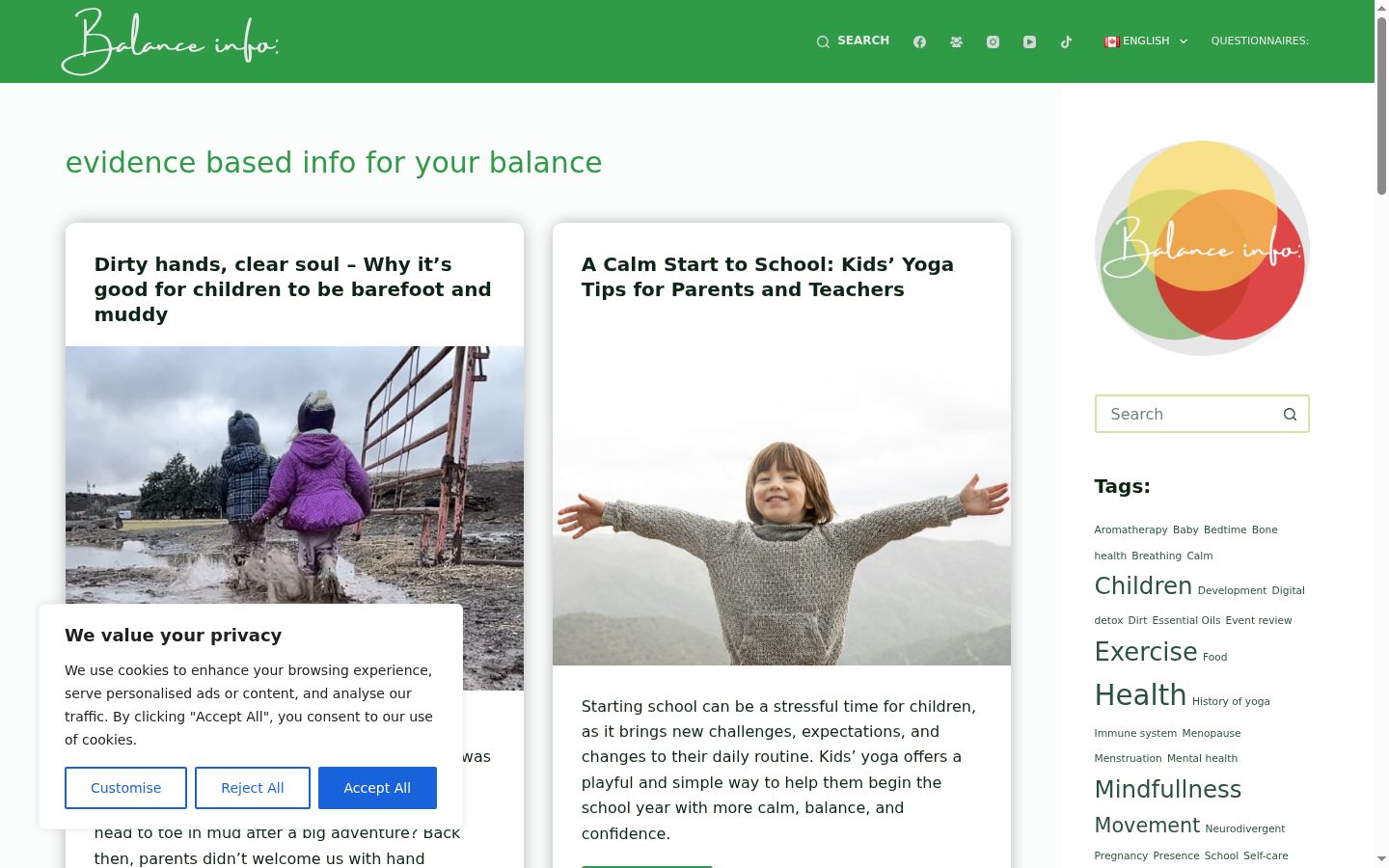Image resolution: width=1389 pixels, height=868 pixels.
Task: Select the Bedtime tag
Action: pos(1225,529)
